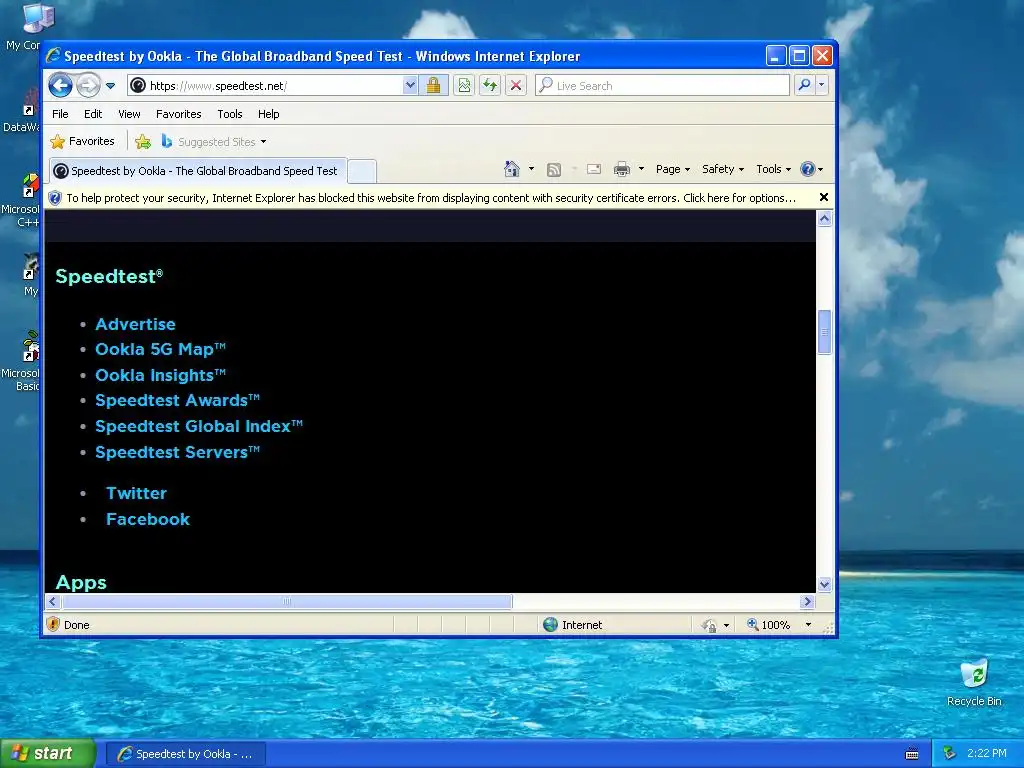Click the system tray network icon
This screenshot has height=768, width=1024.
pos(949,753)
